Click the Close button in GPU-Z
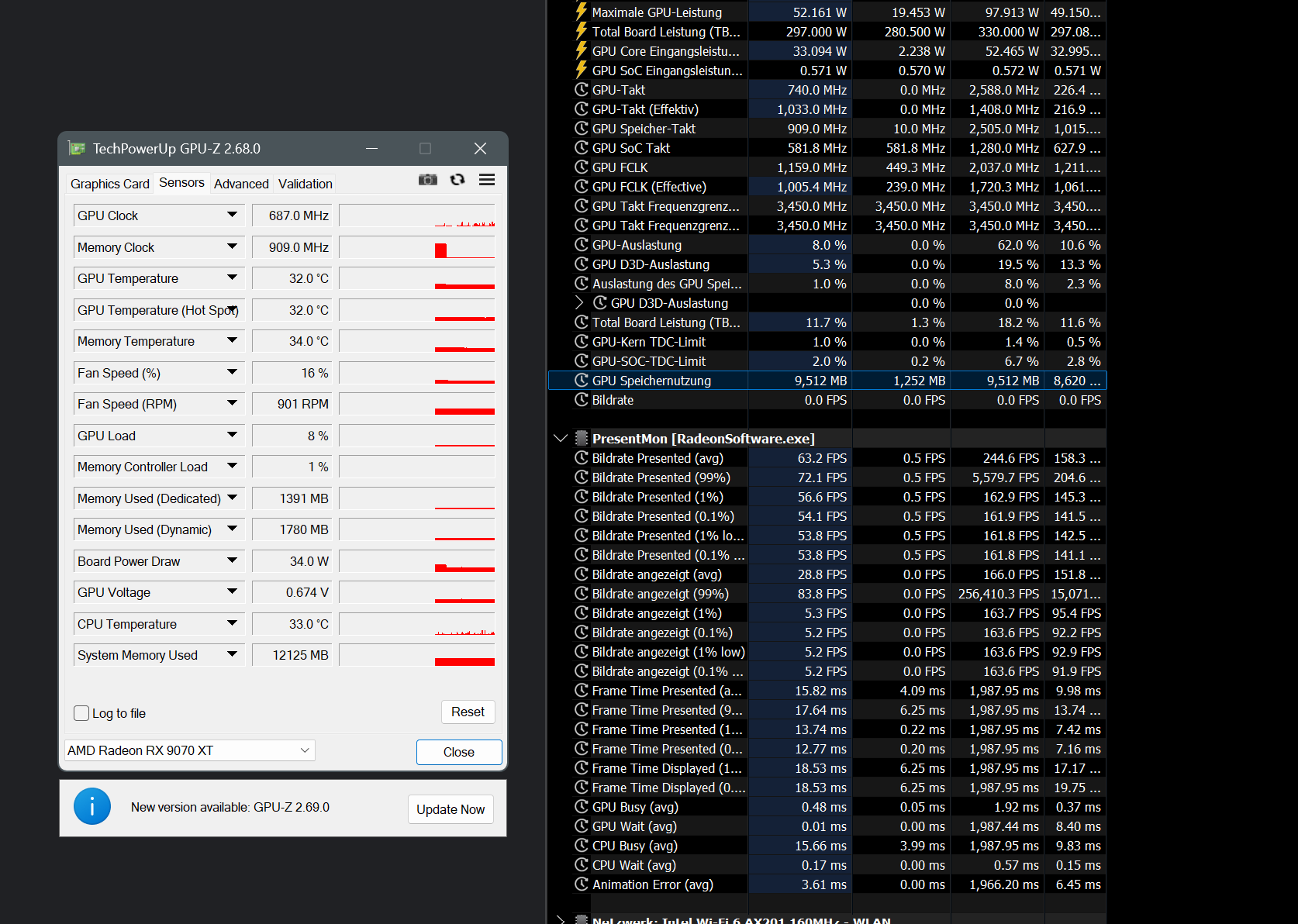Screen dimensions: 1298x924 pyautogui.click(x=459, y=752)
